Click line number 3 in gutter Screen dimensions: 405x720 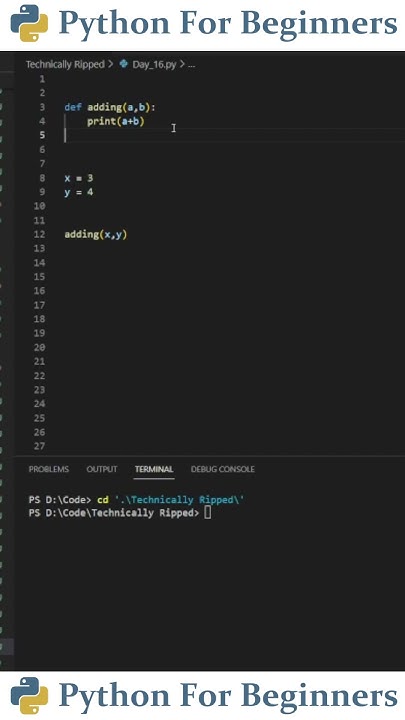42,107
